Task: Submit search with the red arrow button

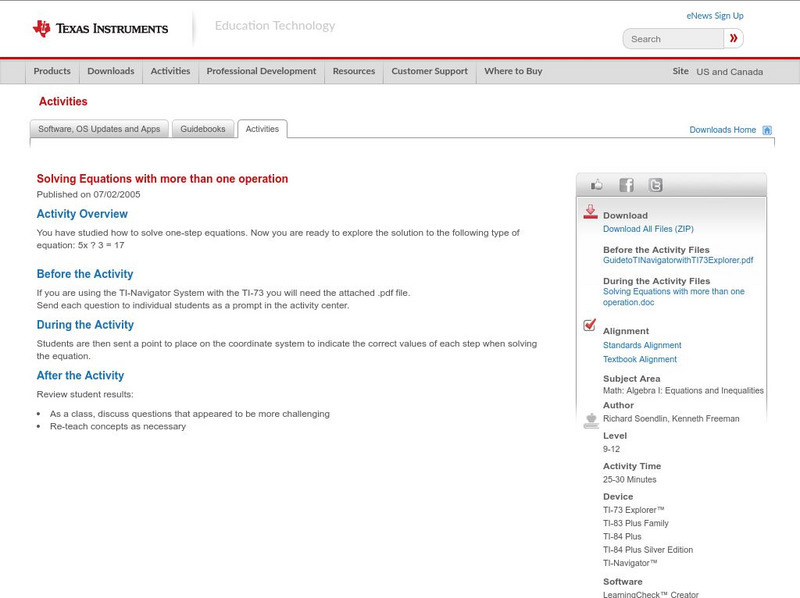Action: tap(734, 38)
